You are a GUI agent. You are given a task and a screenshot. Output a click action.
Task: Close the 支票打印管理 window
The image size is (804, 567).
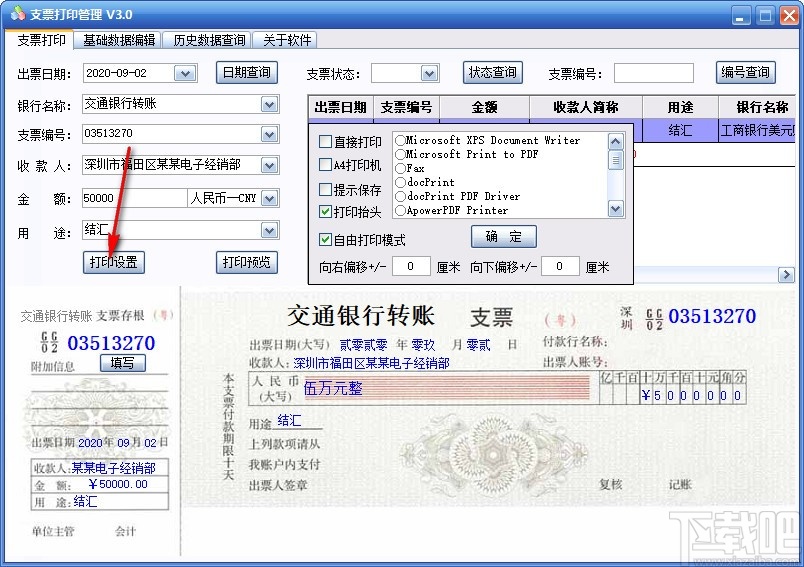[x=790, y=15]
